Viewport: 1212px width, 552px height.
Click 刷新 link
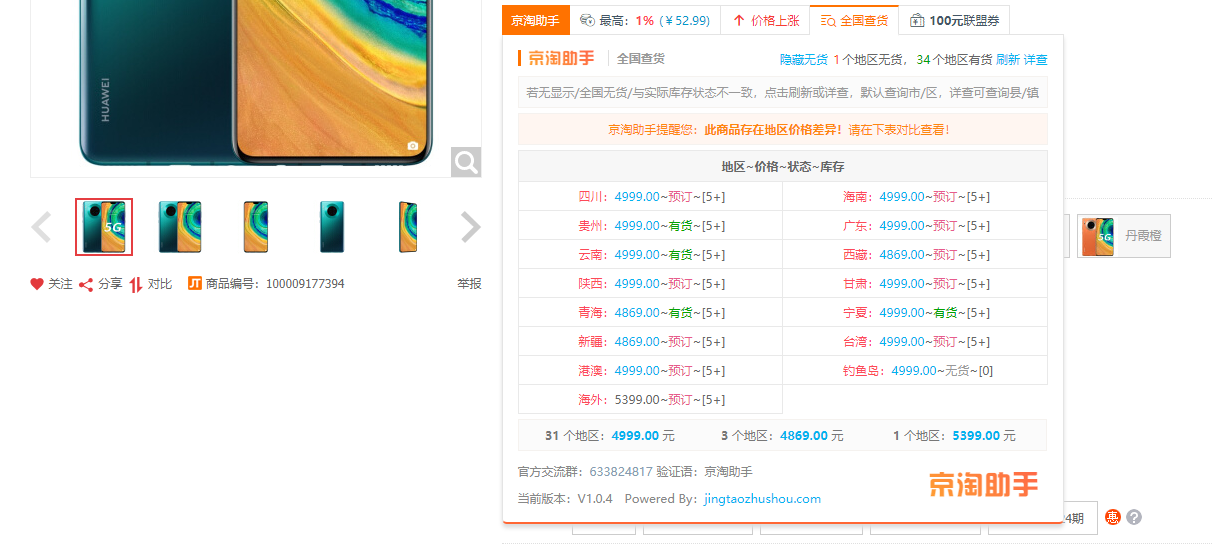pos(1008,60)
